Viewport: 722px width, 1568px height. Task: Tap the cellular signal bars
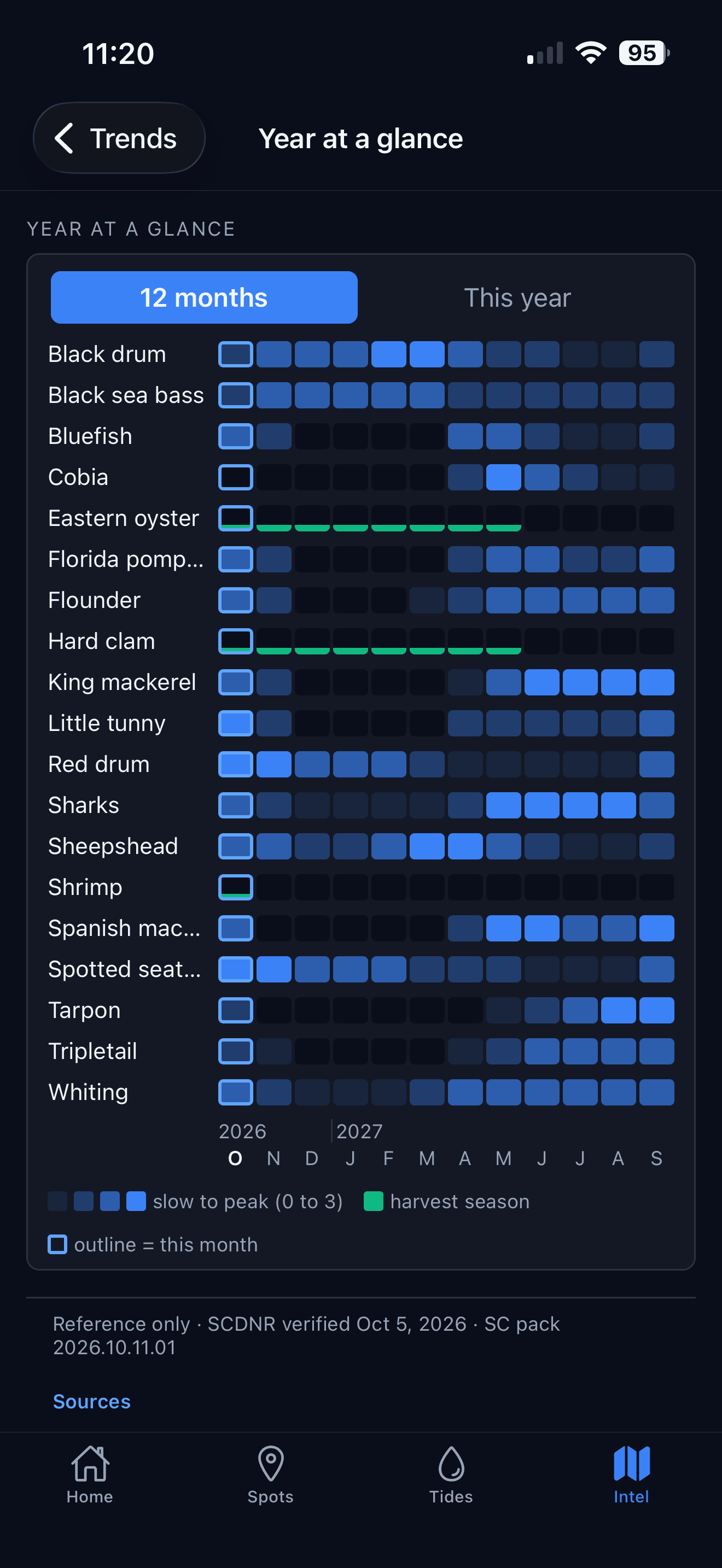tap(545, 53)
